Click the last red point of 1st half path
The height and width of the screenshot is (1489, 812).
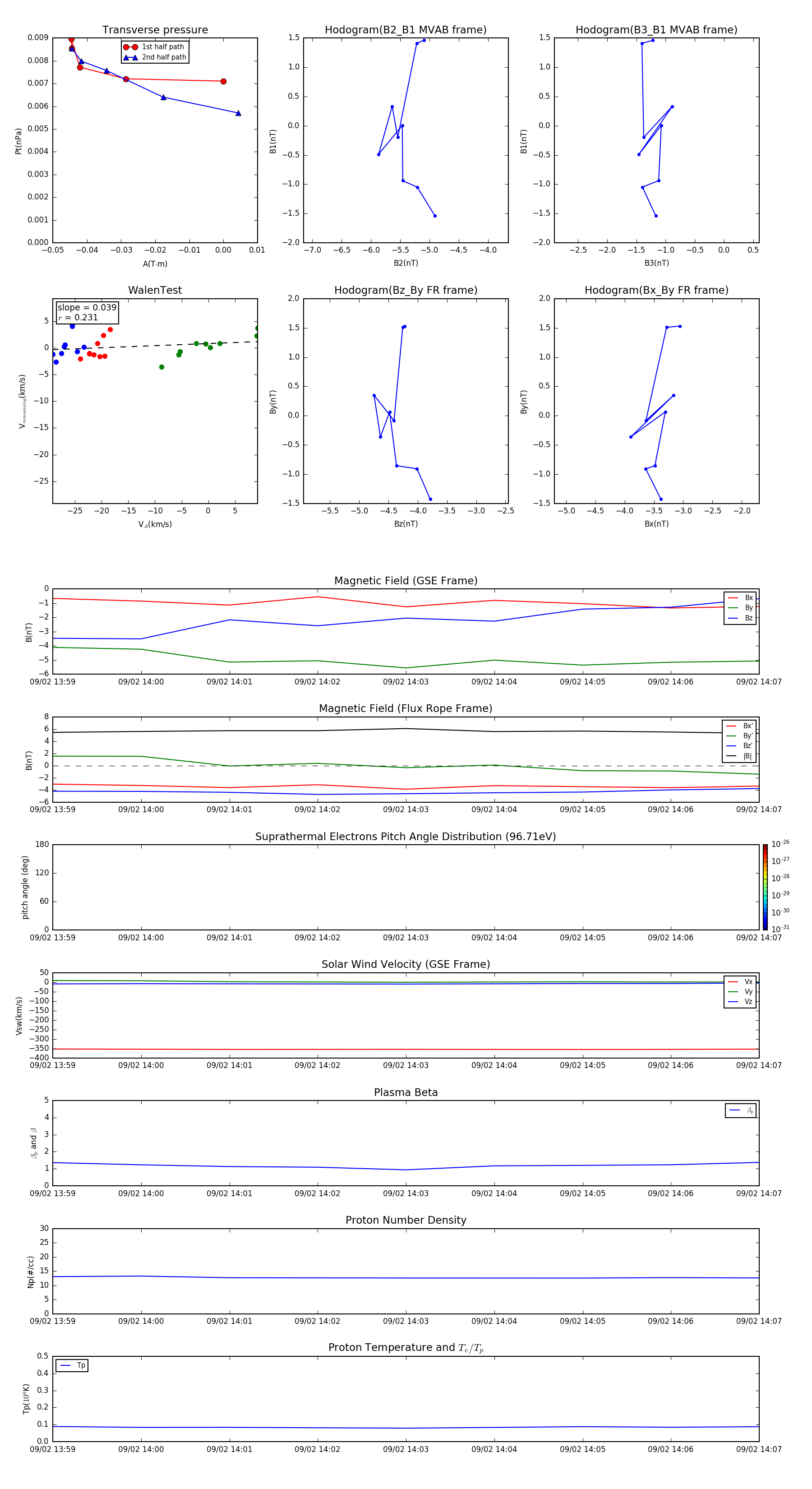(x=223, y=82)
